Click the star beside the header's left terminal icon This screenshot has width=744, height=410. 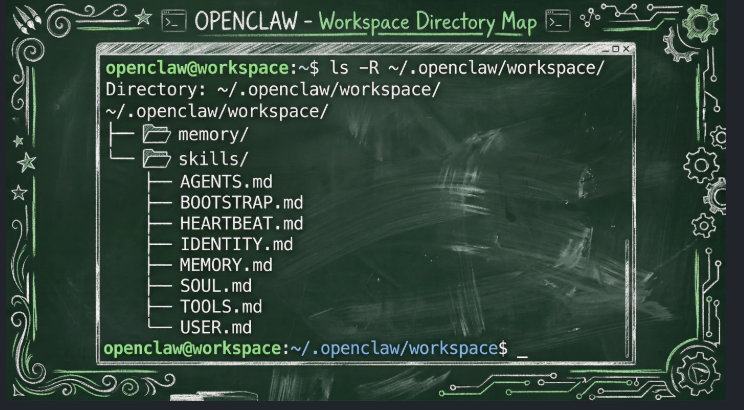click(x=142, y=19)
